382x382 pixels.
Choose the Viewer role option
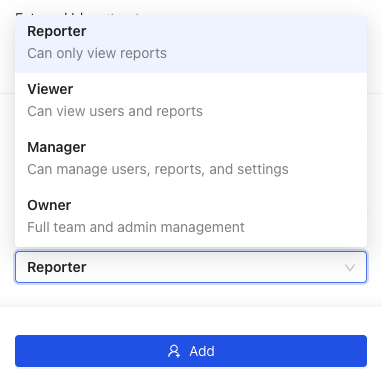click(x=191, y=102)
